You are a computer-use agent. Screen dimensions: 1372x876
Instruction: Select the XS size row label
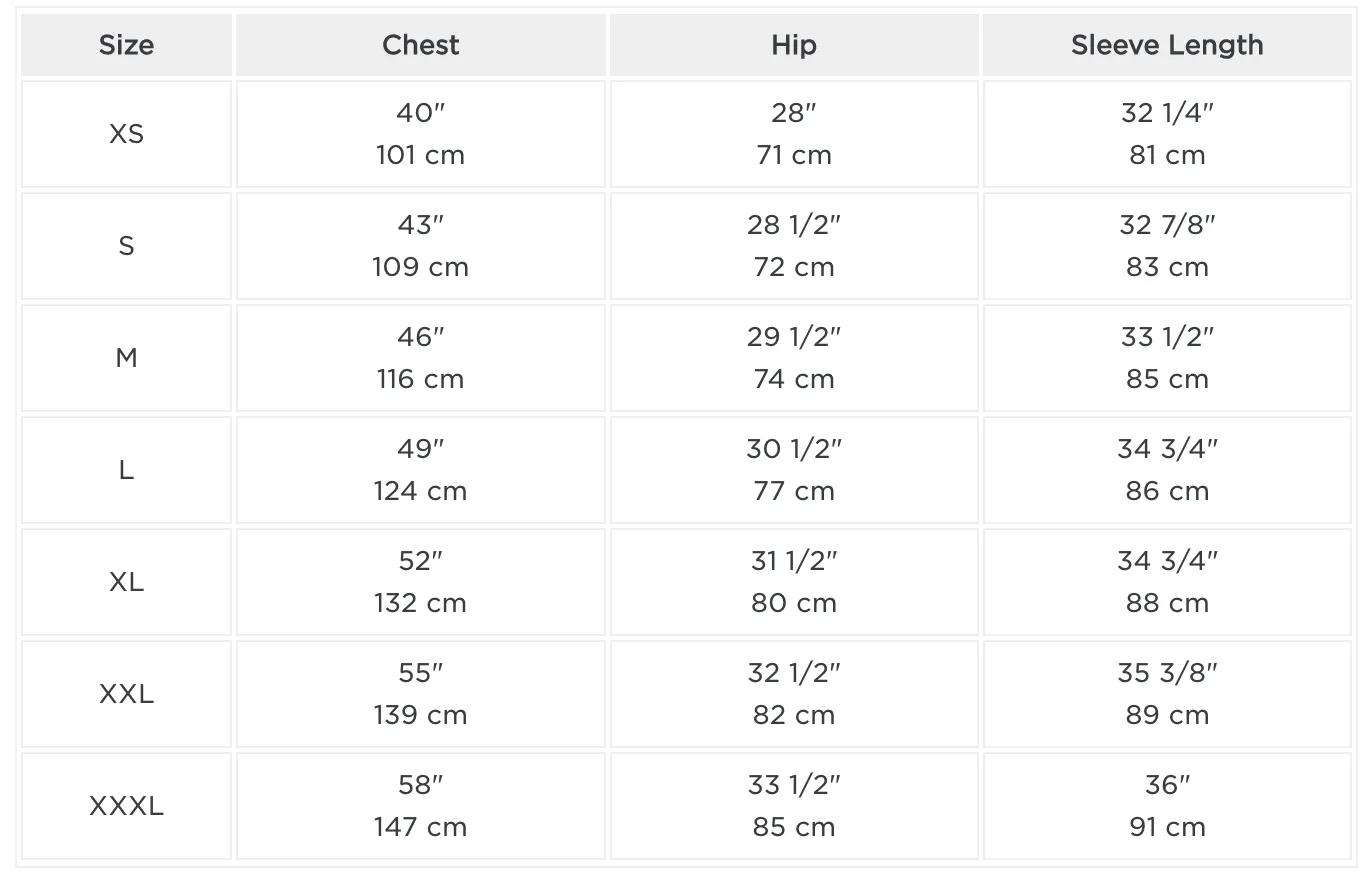coord(127,134)
